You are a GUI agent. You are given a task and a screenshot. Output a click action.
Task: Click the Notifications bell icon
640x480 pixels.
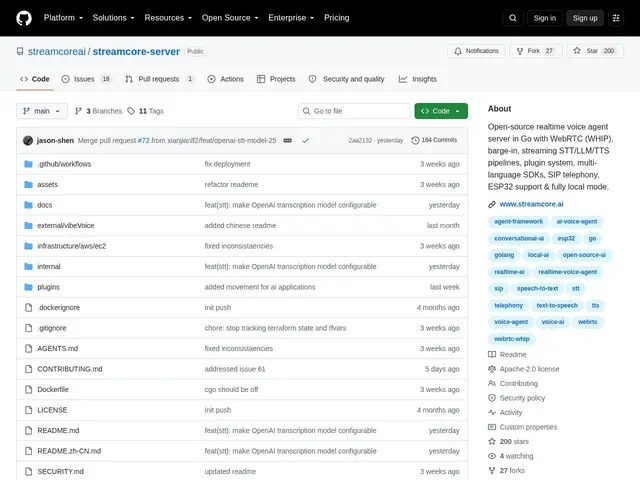pos(458,51)
